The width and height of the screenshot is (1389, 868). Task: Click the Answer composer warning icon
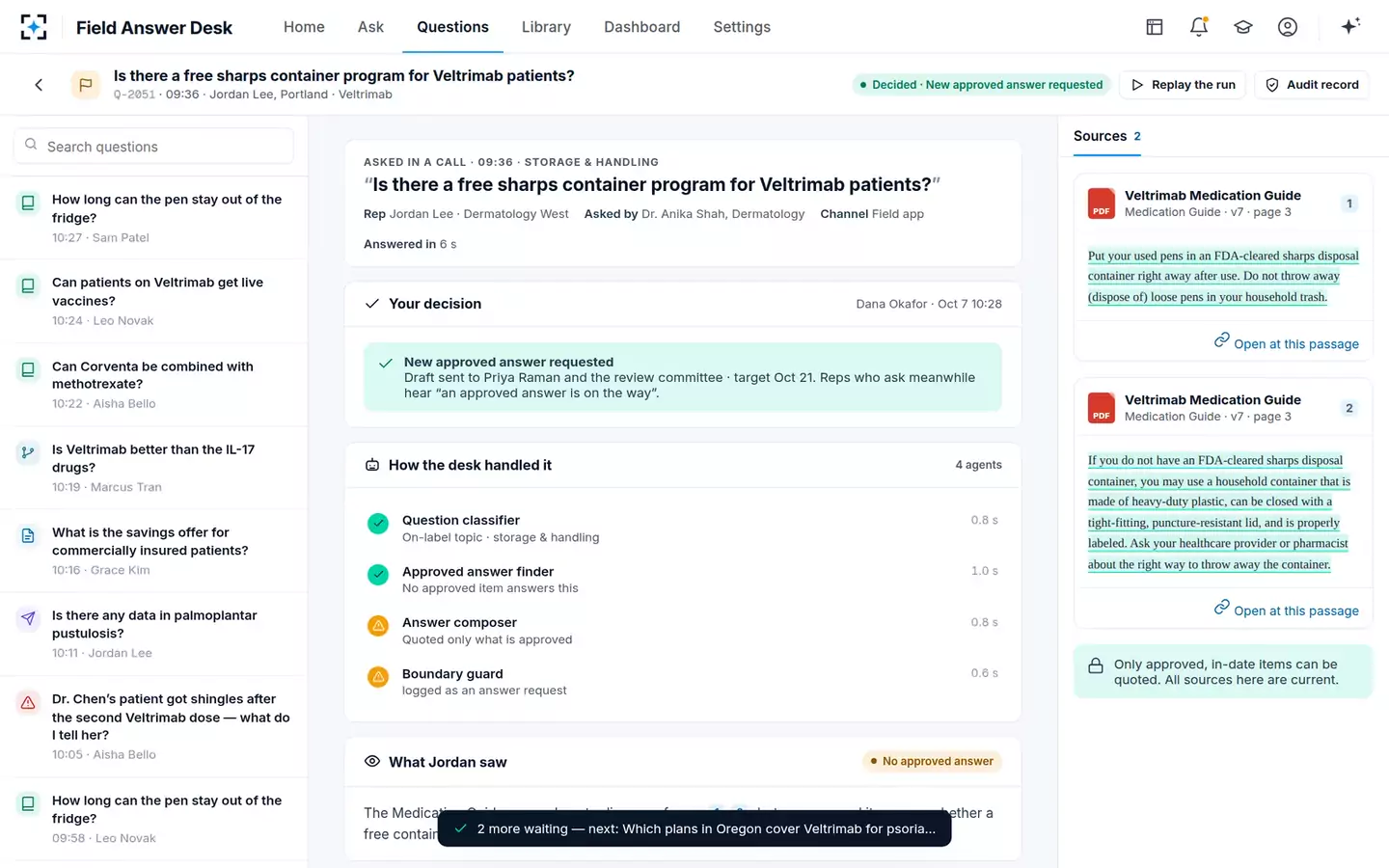[378, 626]
